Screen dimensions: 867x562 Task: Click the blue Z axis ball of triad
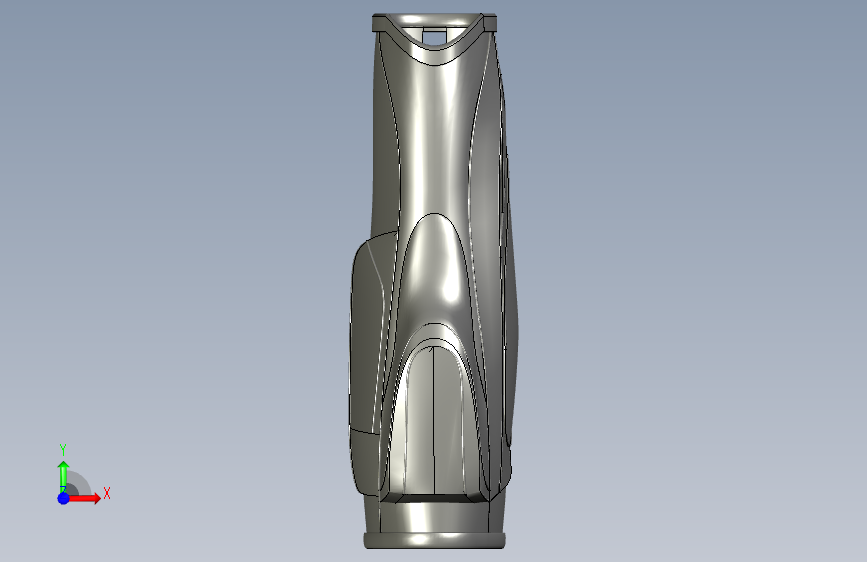[x=64, y=498]
